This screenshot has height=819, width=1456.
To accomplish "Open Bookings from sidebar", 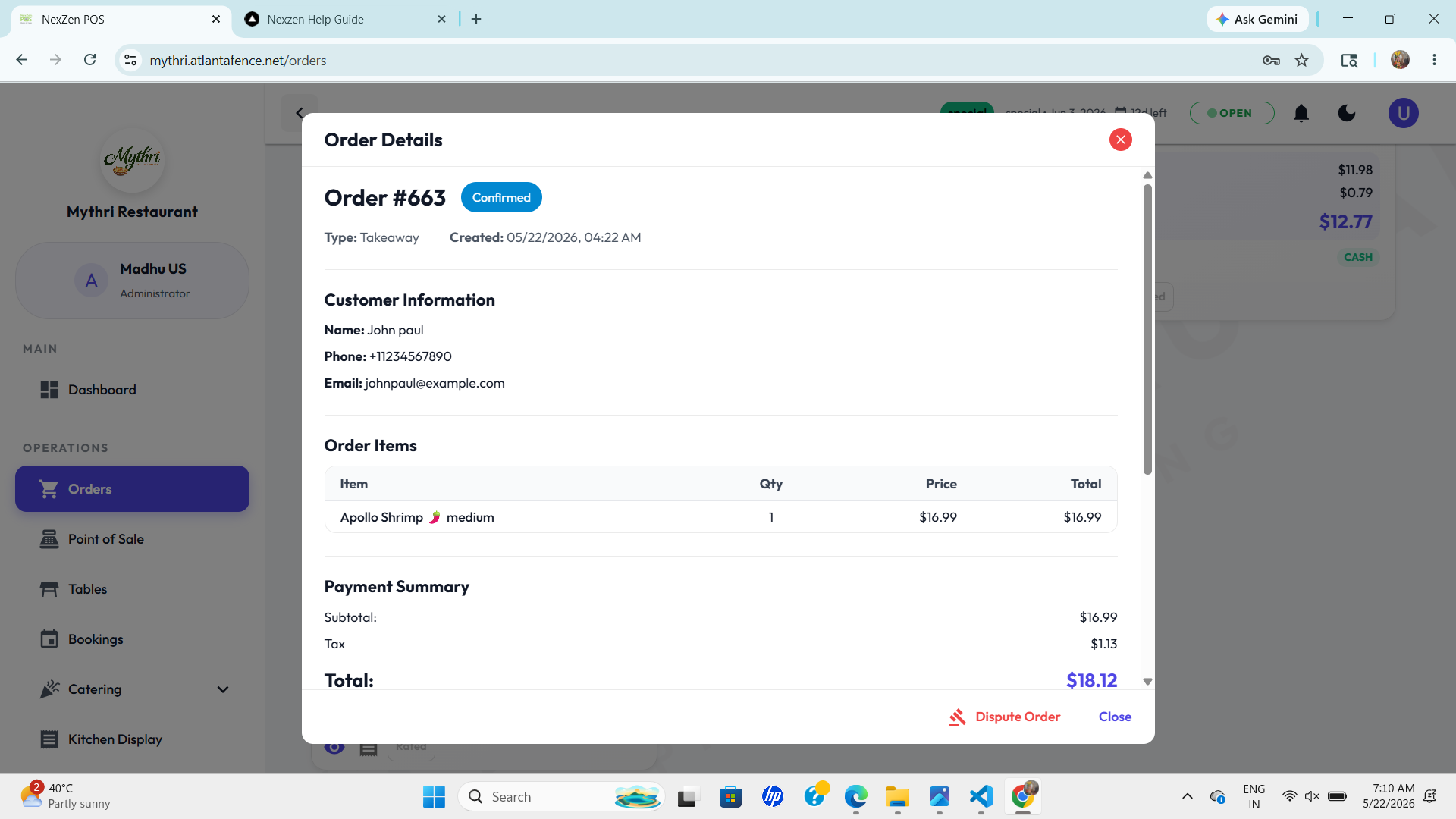I will [x=132, y=639].
